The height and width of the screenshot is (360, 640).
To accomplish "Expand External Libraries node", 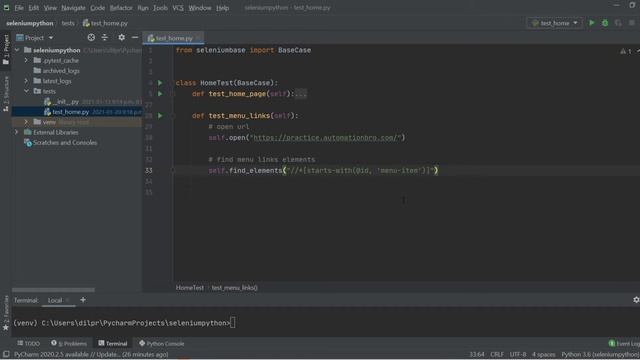I will [x=17, y=132].
